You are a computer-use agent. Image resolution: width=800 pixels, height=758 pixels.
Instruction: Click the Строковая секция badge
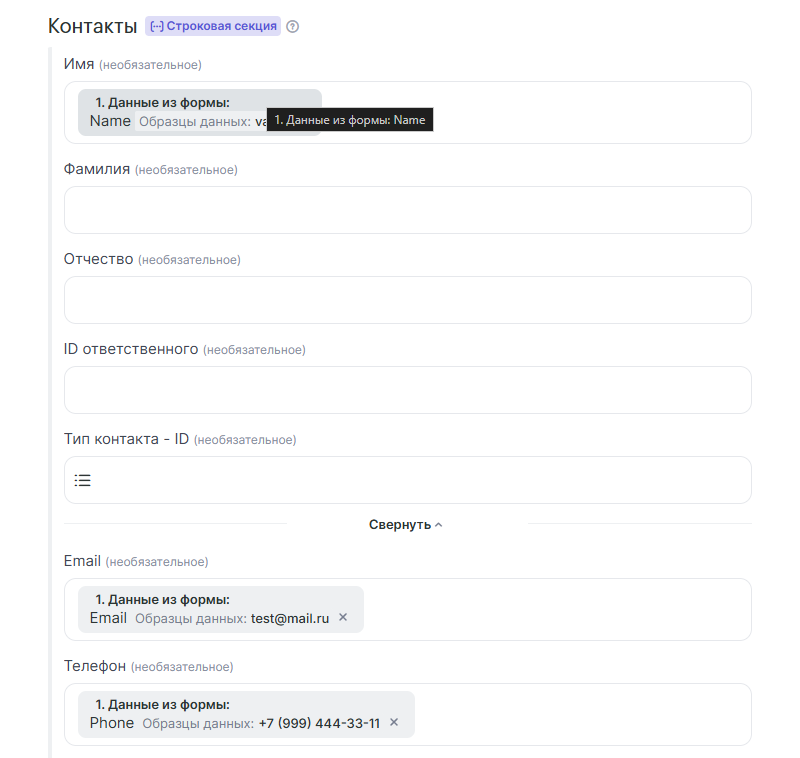click(x=212, y=26)
